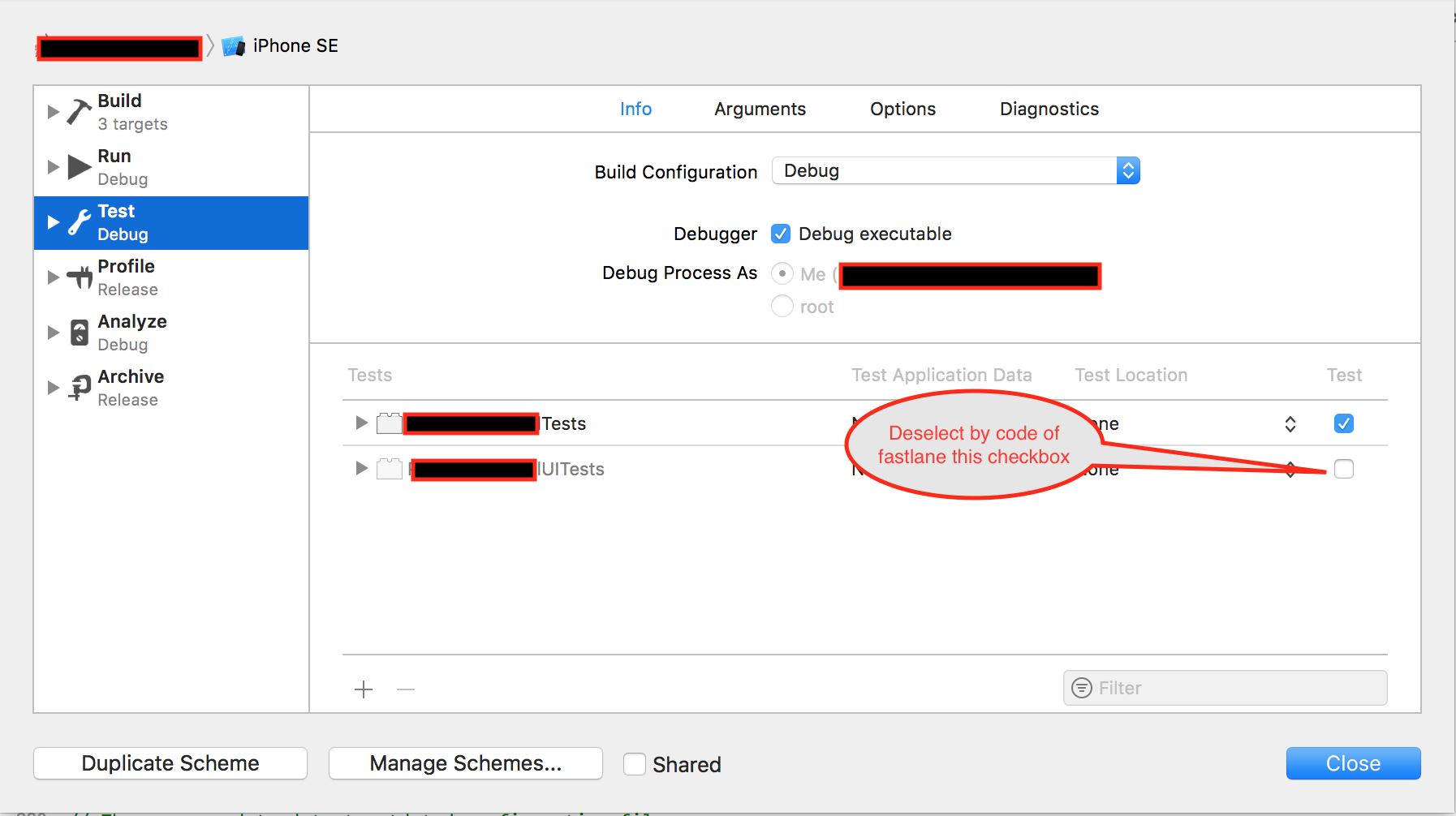The height and width of the screenshot is (816, 1456).
Task: Click the remove test target minus icon
Action: click(406, 689)
